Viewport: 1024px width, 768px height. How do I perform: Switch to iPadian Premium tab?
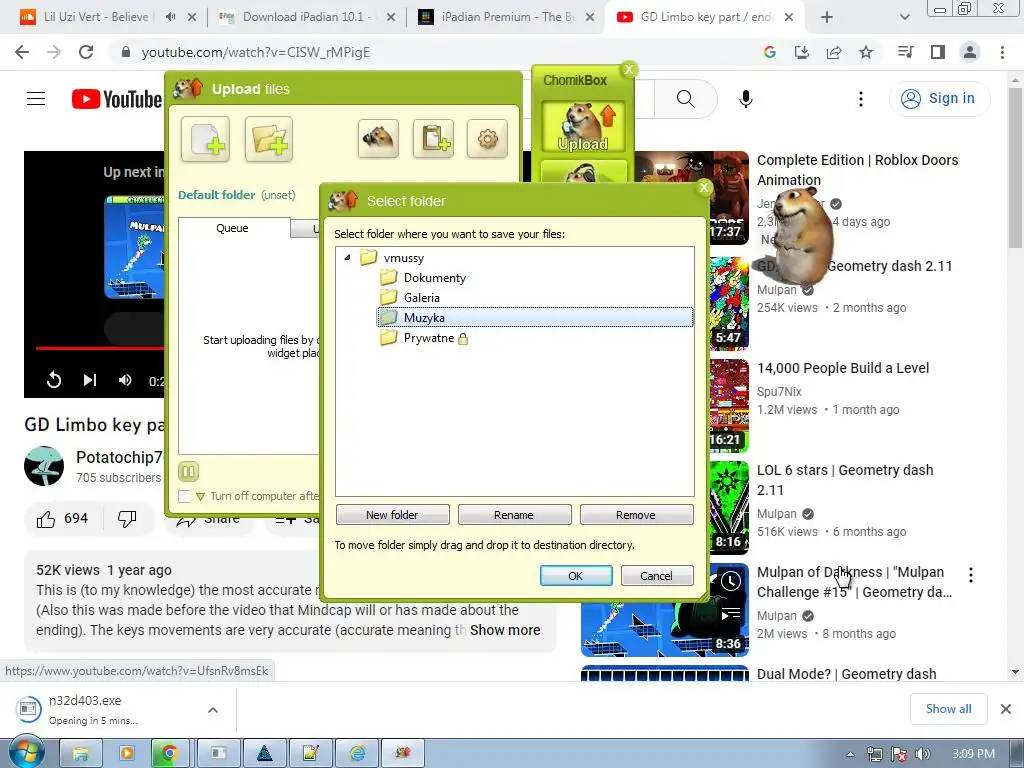click(507, 17)
